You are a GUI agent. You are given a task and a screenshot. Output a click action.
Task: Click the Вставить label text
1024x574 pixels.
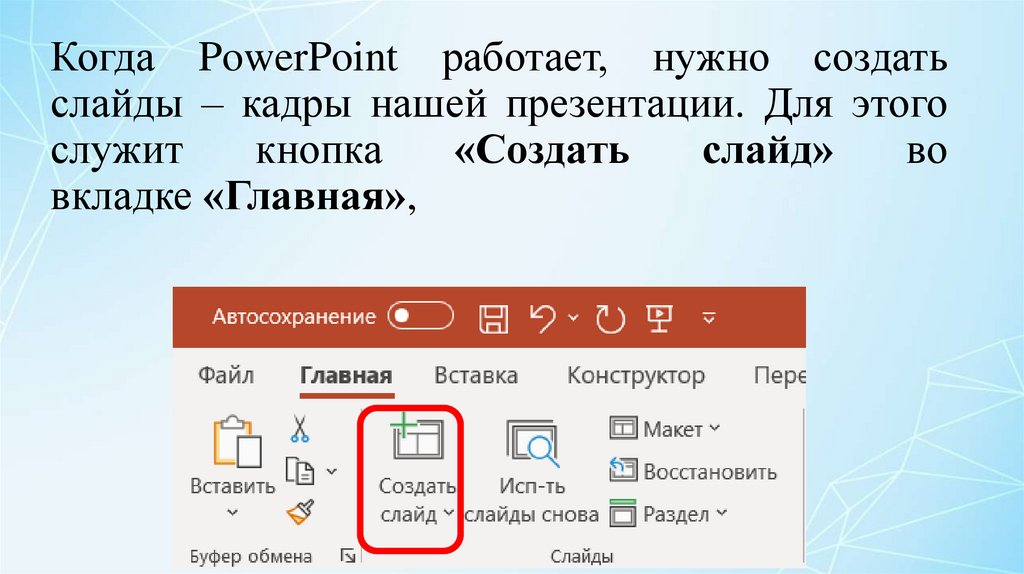point(232,486)
